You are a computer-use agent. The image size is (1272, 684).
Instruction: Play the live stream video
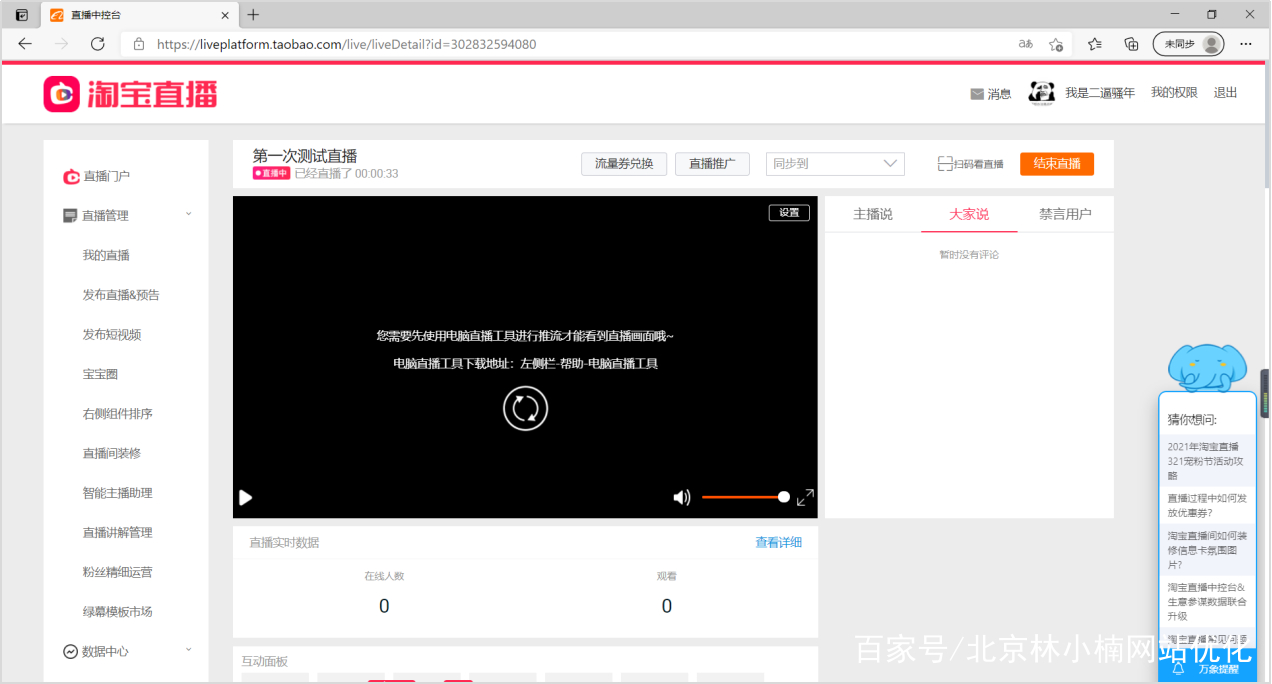point(244,497)
